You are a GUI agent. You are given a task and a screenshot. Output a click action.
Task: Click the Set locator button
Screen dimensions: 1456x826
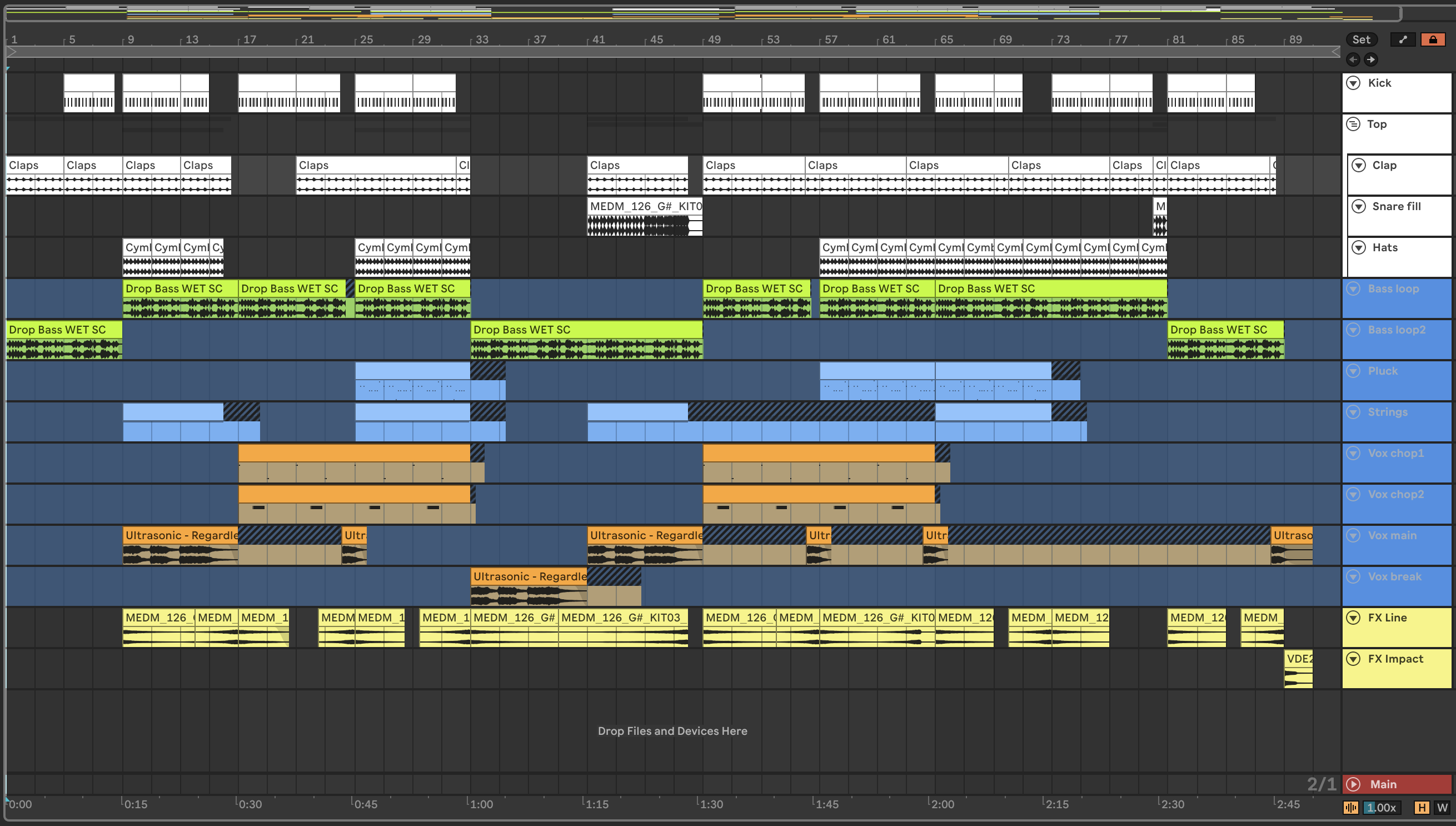1362,39
